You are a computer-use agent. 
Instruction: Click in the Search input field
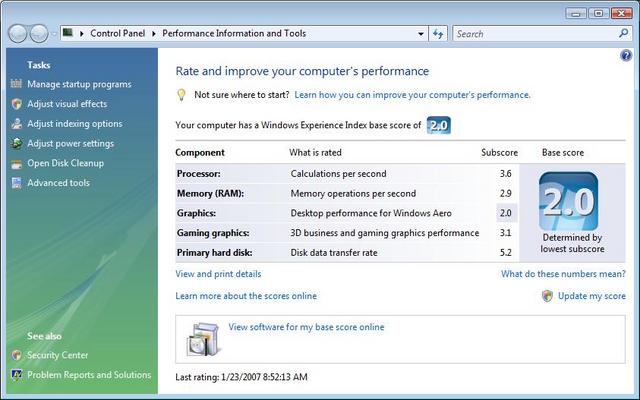click(535, 34)
